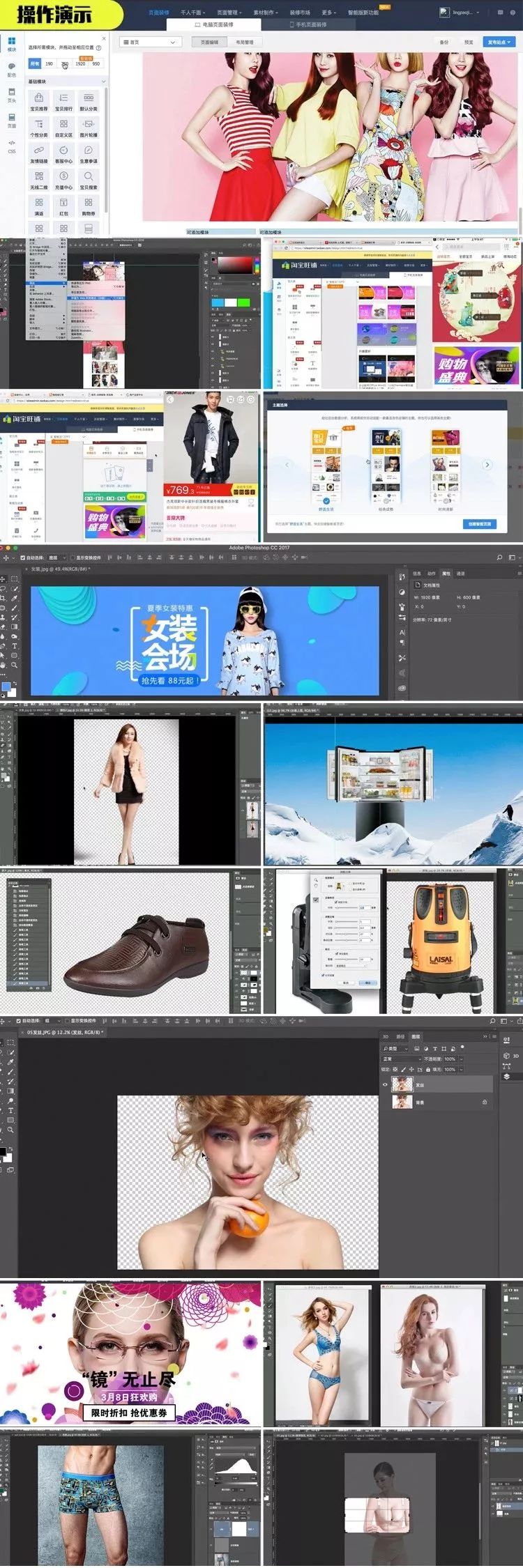Click the blue foreground color swatch

click(6, 687)
